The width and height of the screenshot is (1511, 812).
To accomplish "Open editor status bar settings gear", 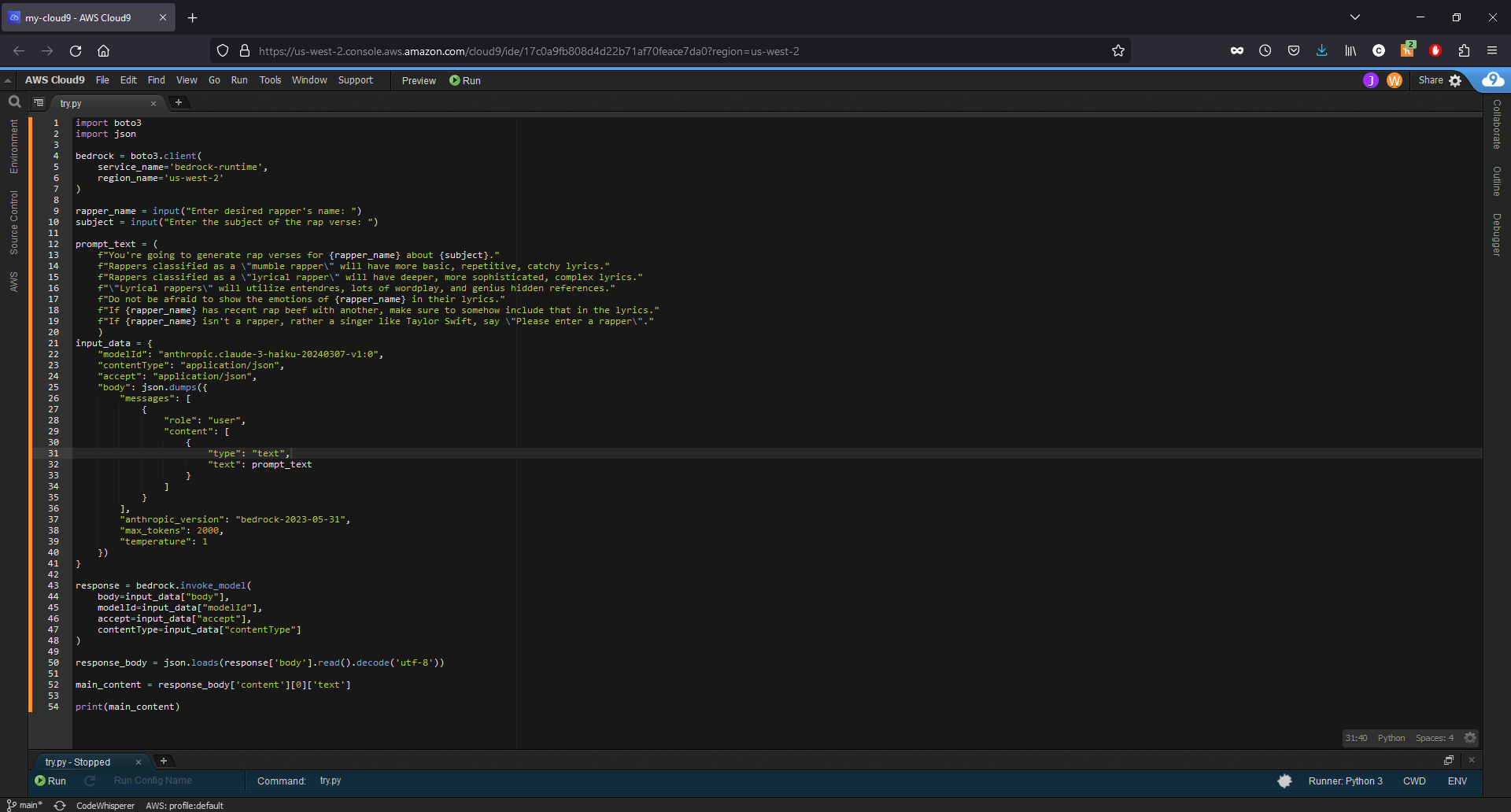I will [x=1470, y=738].
